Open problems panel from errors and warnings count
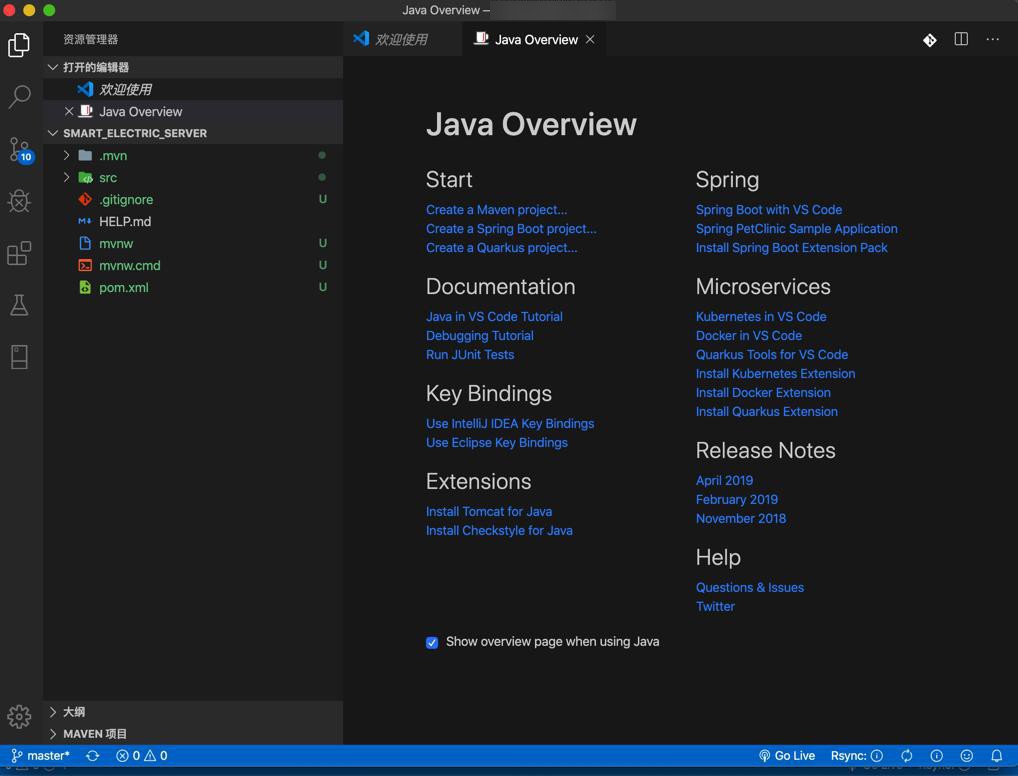This screenshot has height=776, width=1018. [142, 755]
